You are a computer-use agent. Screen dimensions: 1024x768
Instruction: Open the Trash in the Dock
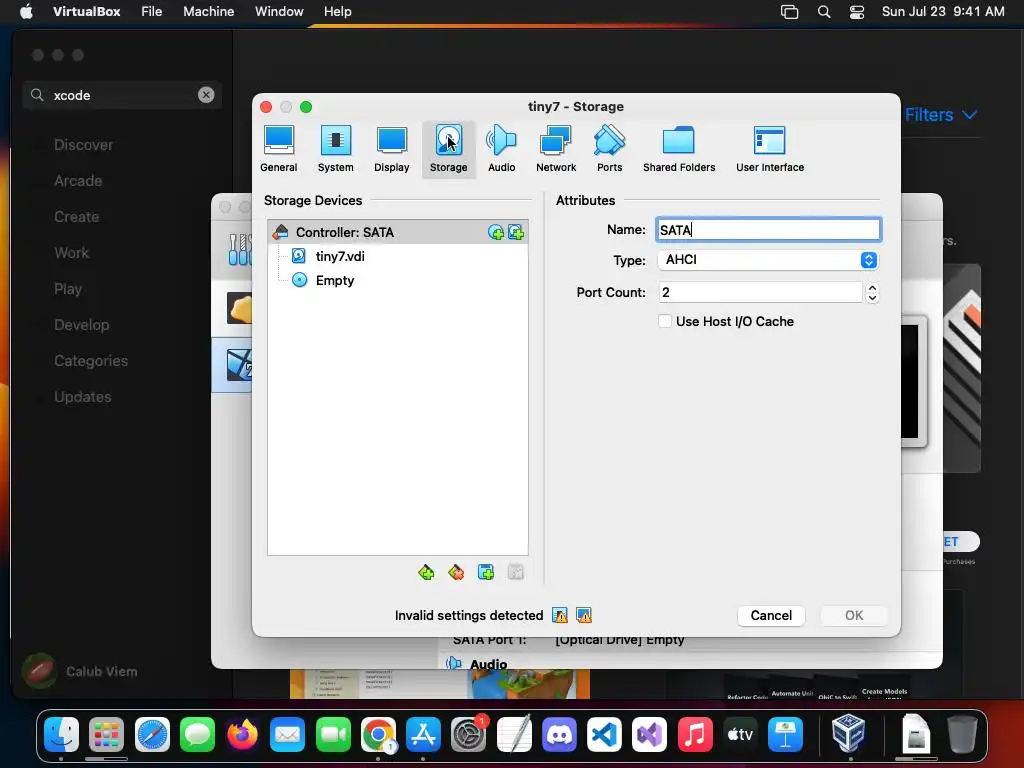(962, 734)
